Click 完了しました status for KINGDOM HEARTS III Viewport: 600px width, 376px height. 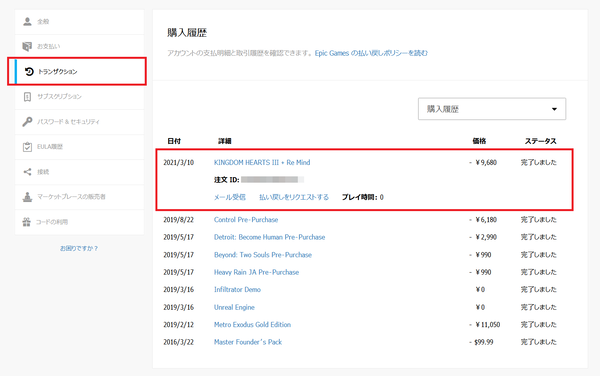tap(538, 163)
